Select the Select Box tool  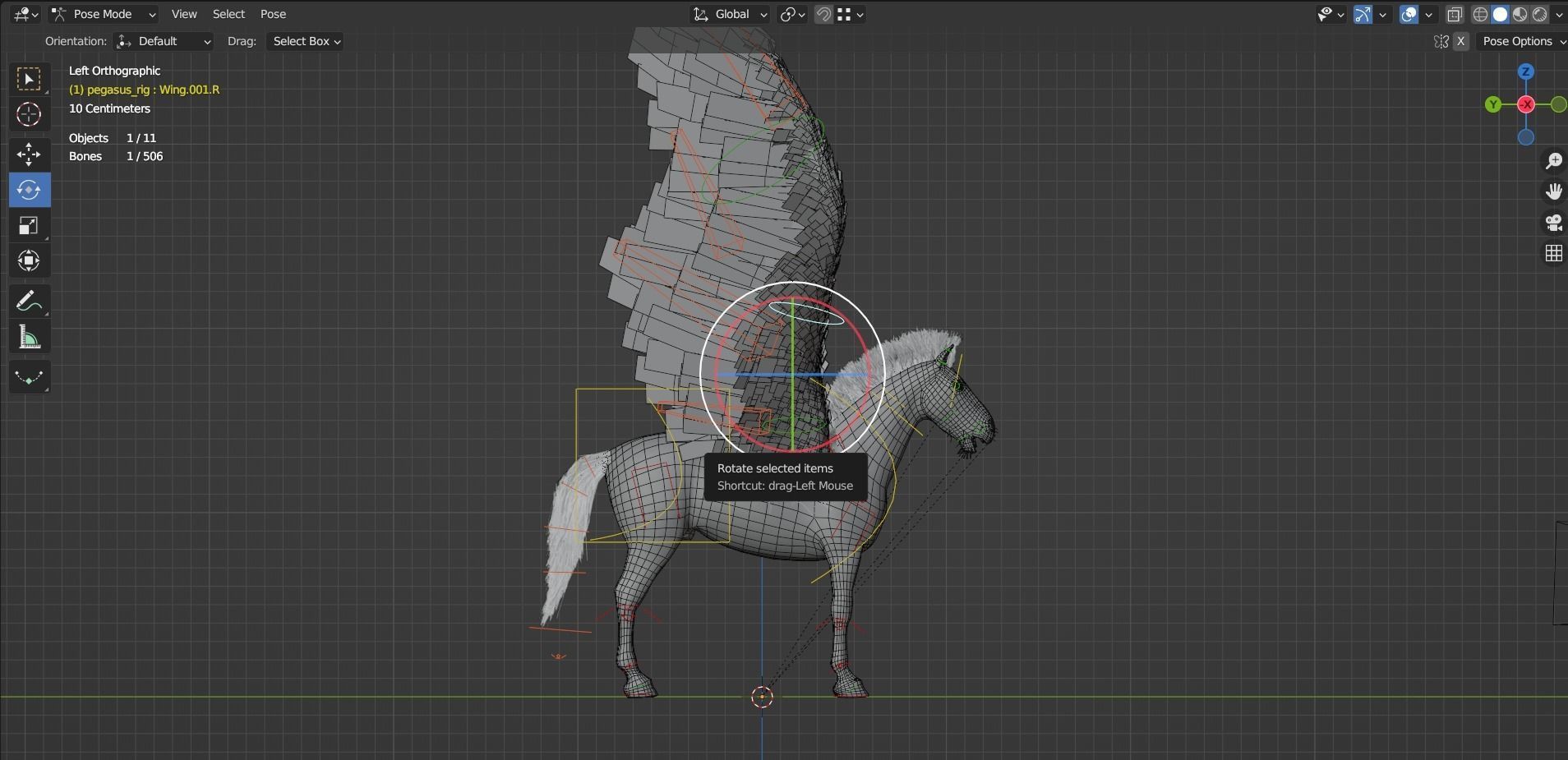click(x=29, y=79)
